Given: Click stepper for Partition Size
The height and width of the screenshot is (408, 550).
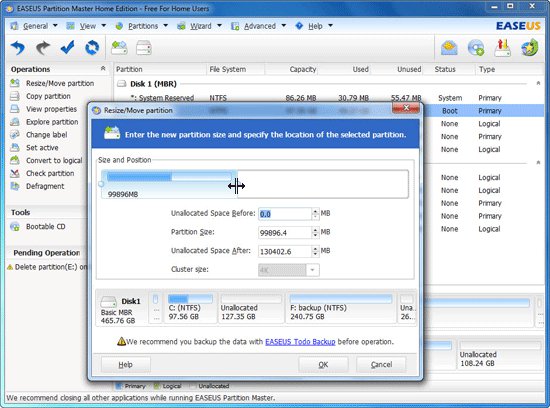Looking at the screenshot, I should click(315, 233).
